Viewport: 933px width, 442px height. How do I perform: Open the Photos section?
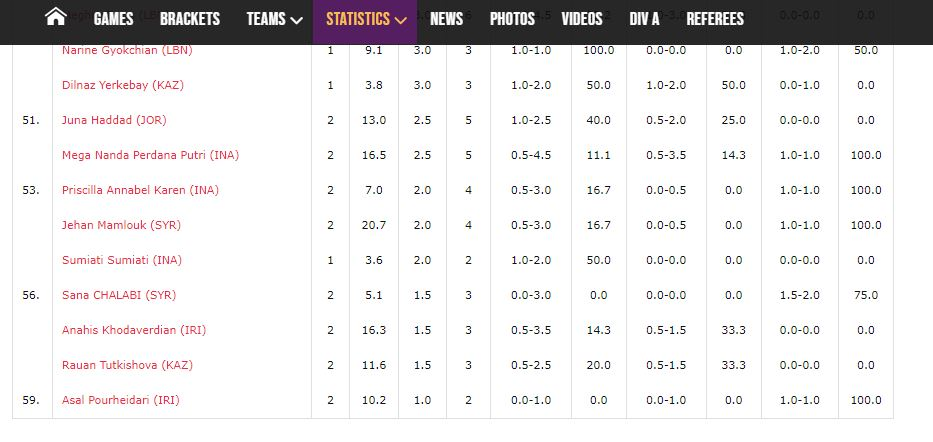point(512,19)
